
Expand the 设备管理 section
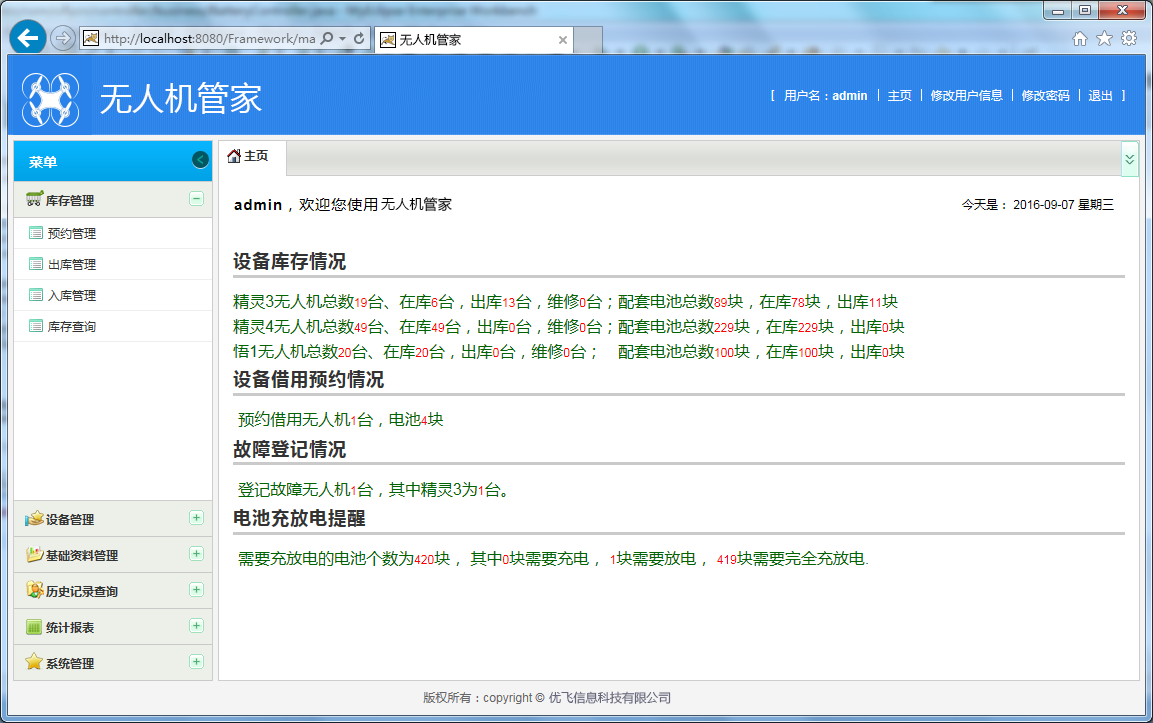(196, 518)
